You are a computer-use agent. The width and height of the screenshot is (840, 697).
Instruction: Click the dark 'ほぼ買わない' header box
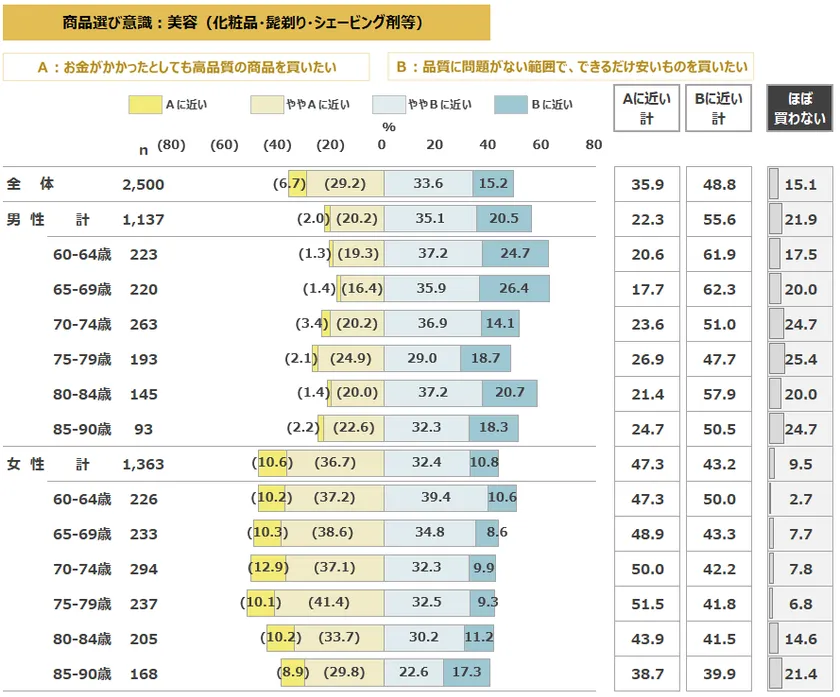(799, 108)
